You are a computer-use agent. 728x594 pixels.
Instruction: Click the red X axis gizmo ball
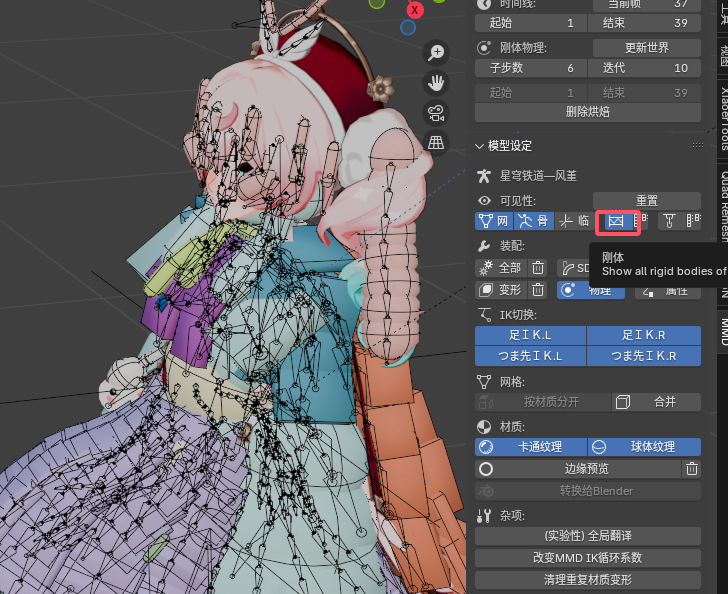click(x=415, y=10)
